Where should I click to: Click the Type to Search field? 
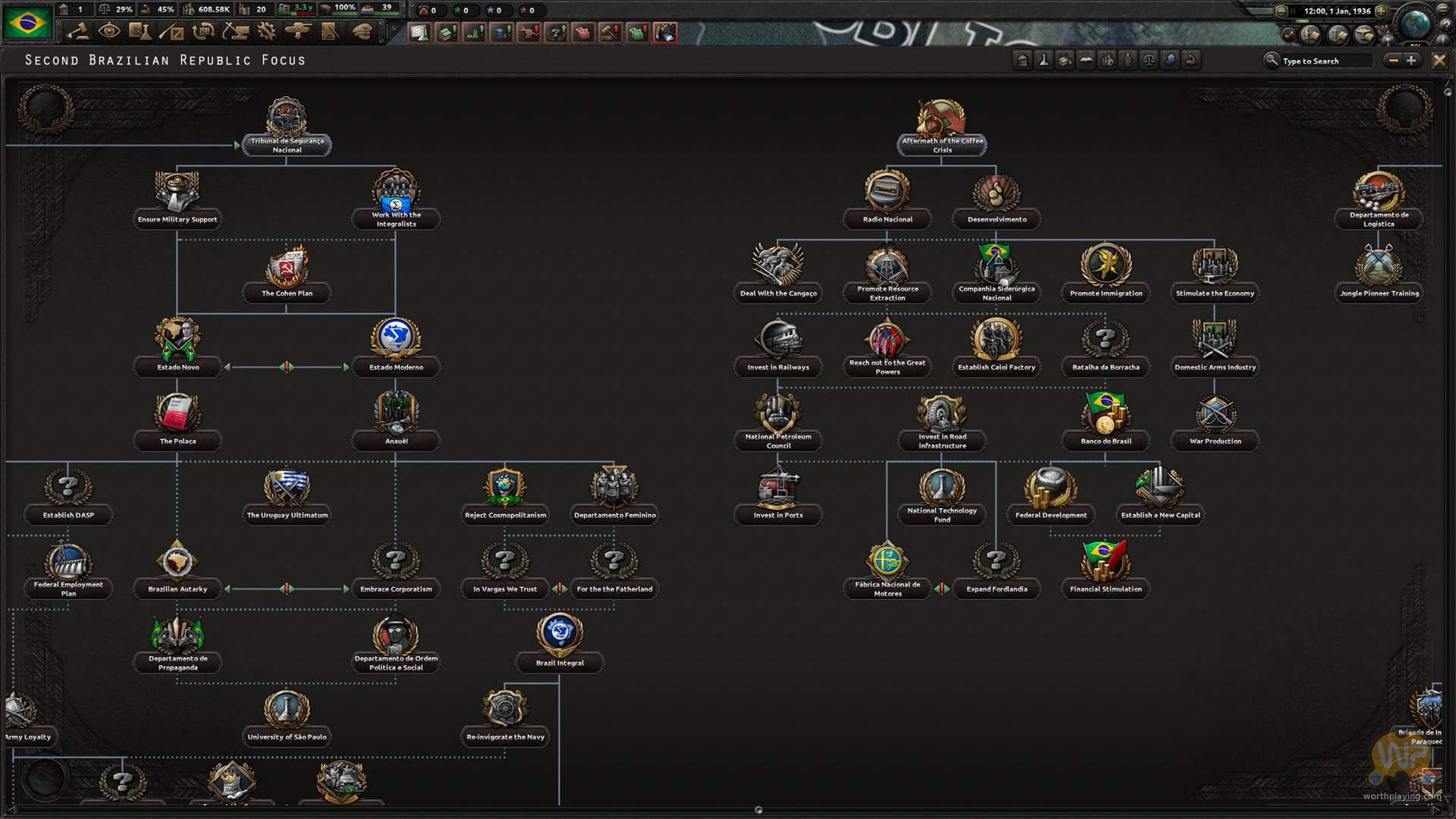pos(1326,61)
